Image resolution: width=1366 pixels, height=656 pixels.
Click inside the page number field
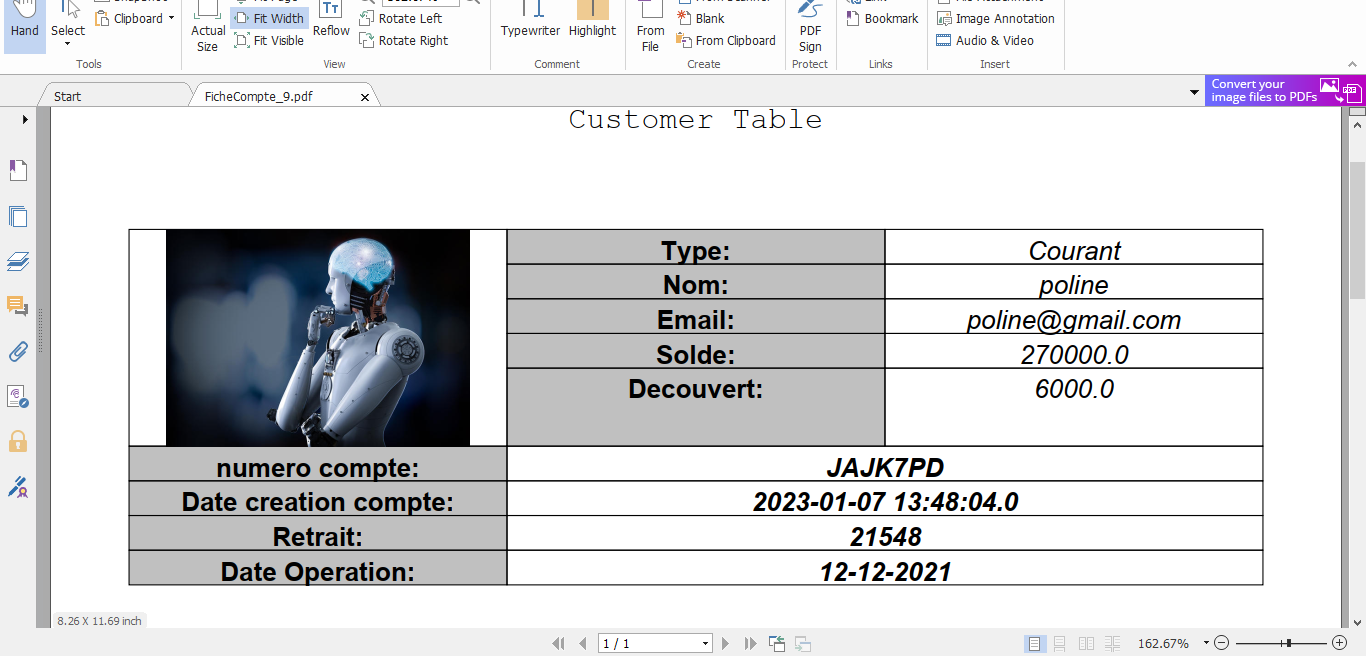click(650, 643)
